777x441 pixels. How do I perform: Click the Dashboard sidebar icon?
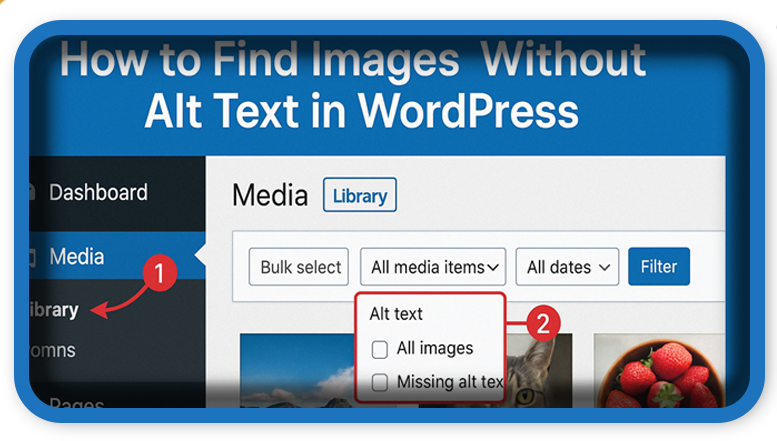pyautogui.click(x=32, y=192)
